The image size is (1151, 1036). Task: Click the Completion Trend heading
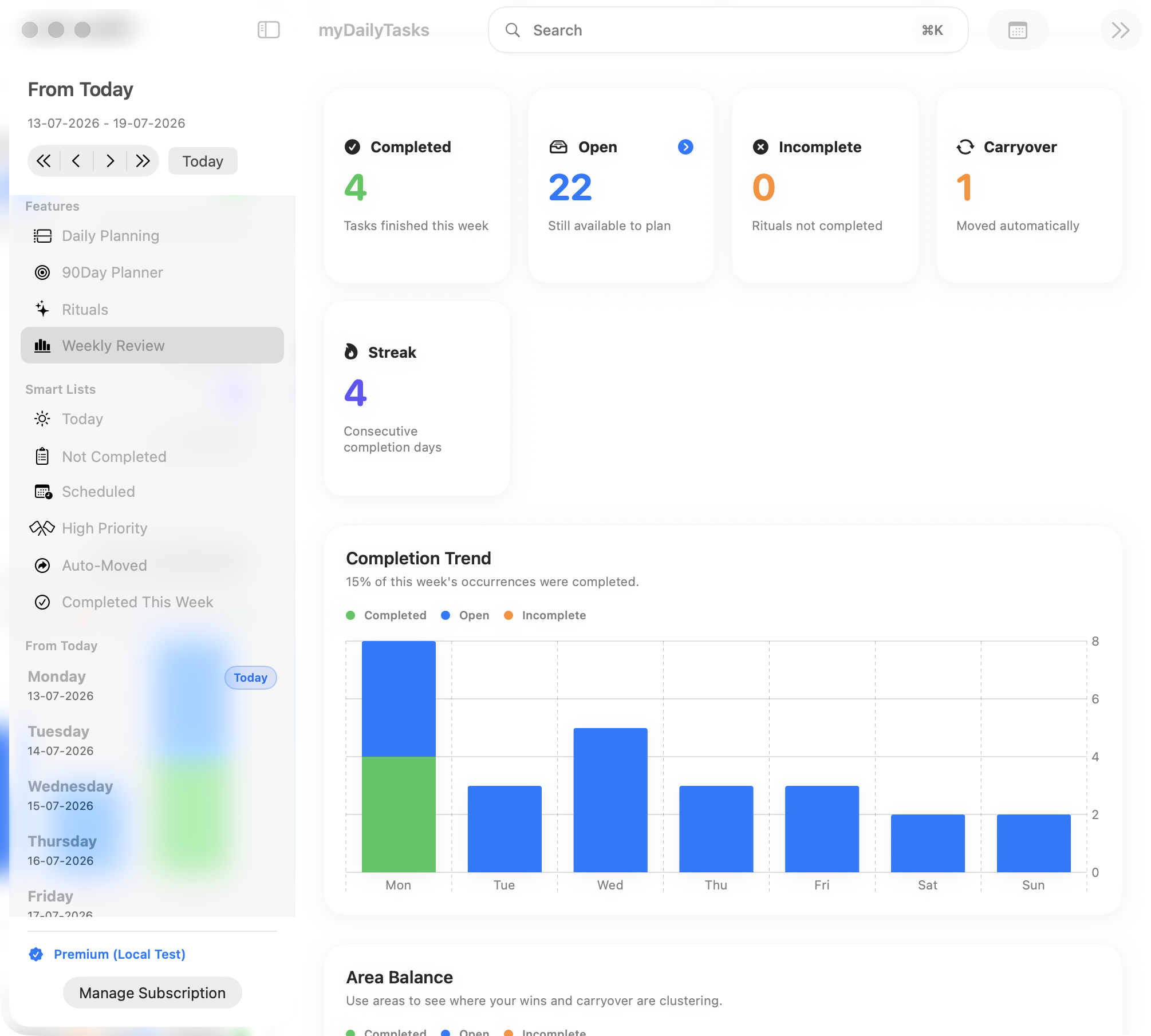pyautogui.click(x=419, y=558)
